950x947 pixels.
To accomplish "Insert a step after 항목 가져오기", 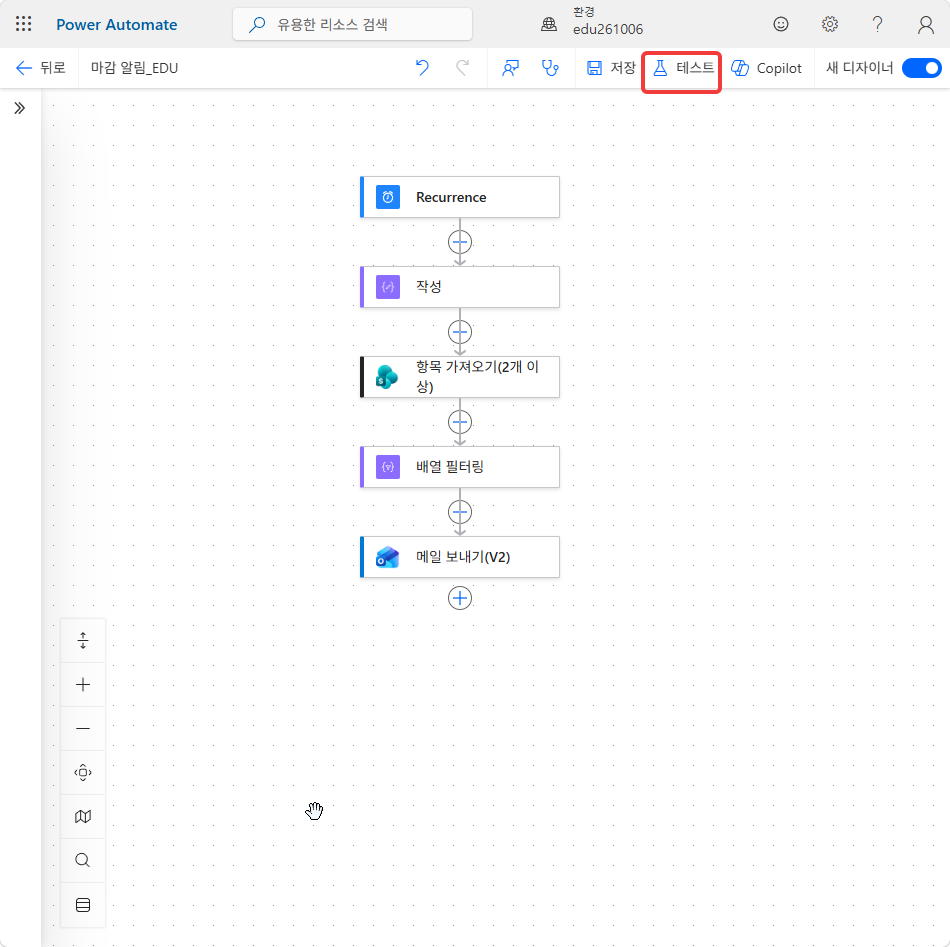I will click(x=460, y=422).
